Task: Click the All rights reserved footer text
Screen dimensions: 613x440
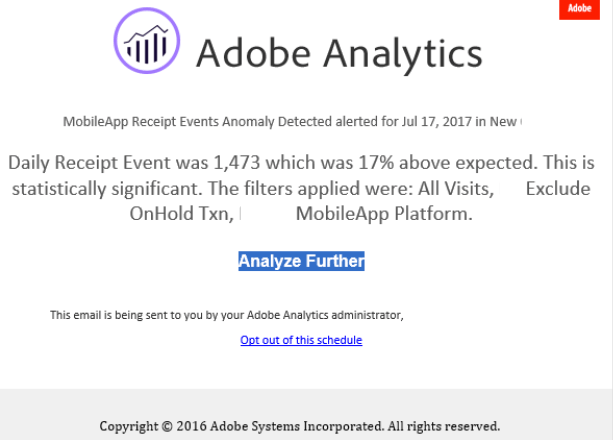Action: 444,426
